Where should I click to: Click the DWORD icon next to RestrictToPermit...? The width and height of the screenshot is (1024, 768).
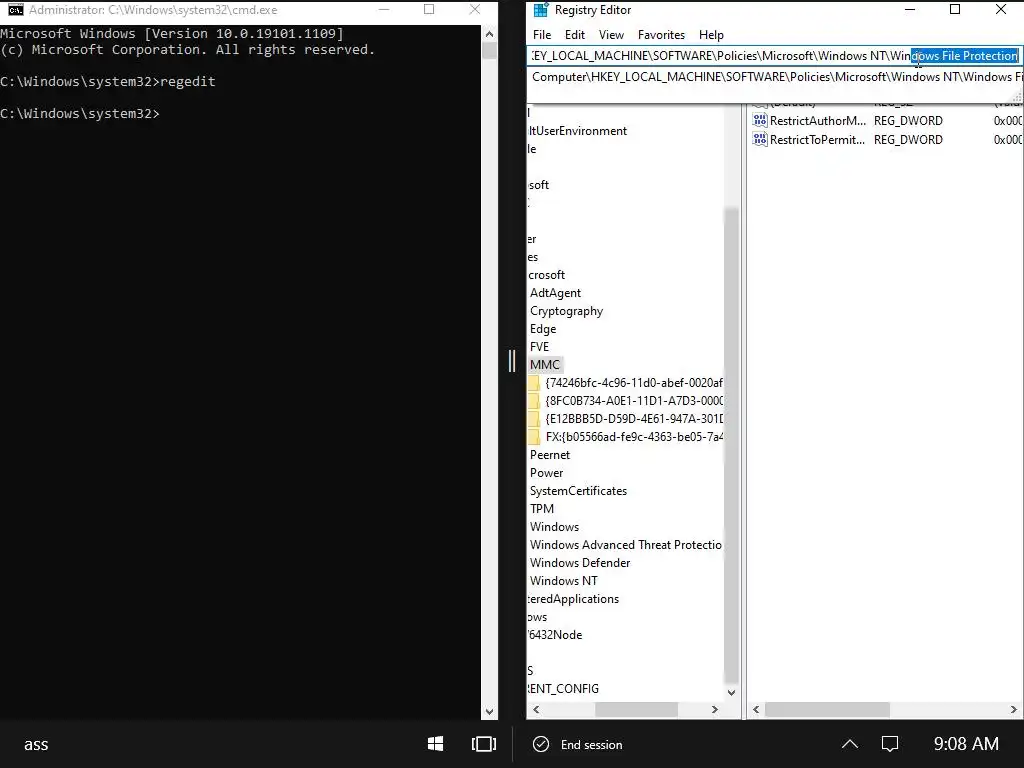click(760, 139)
